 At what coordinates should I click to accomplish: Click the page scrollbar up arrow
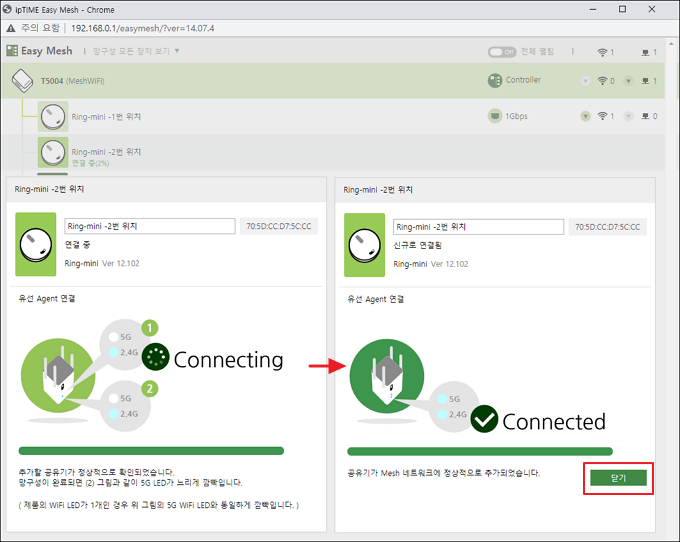click(671, 44)
